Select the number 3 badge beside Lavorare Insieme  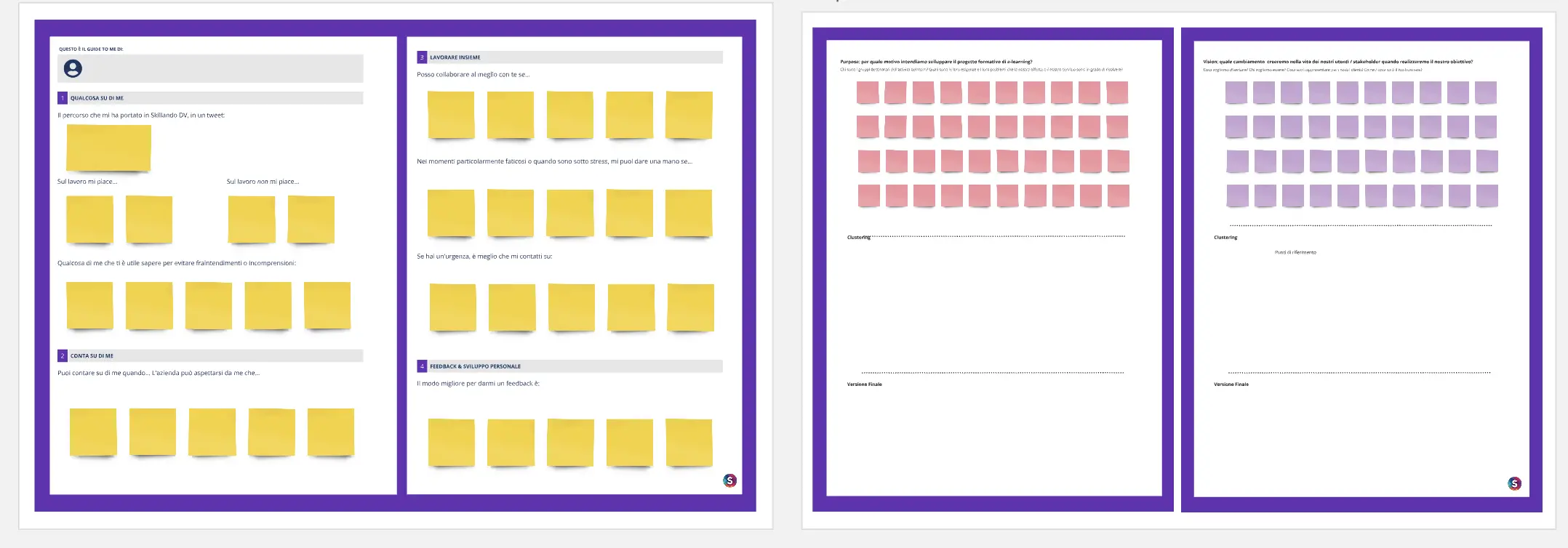(422, 57)
